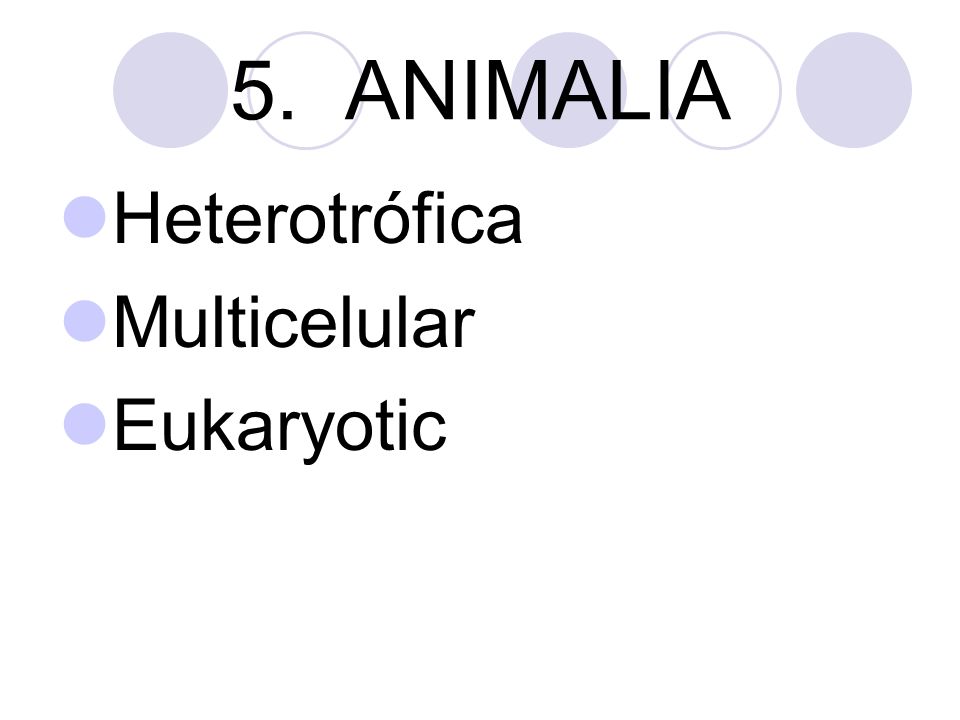Click the capital E of Eukaryotic
This screenshot has width=960, height=720.
click(x=135, y=424)
